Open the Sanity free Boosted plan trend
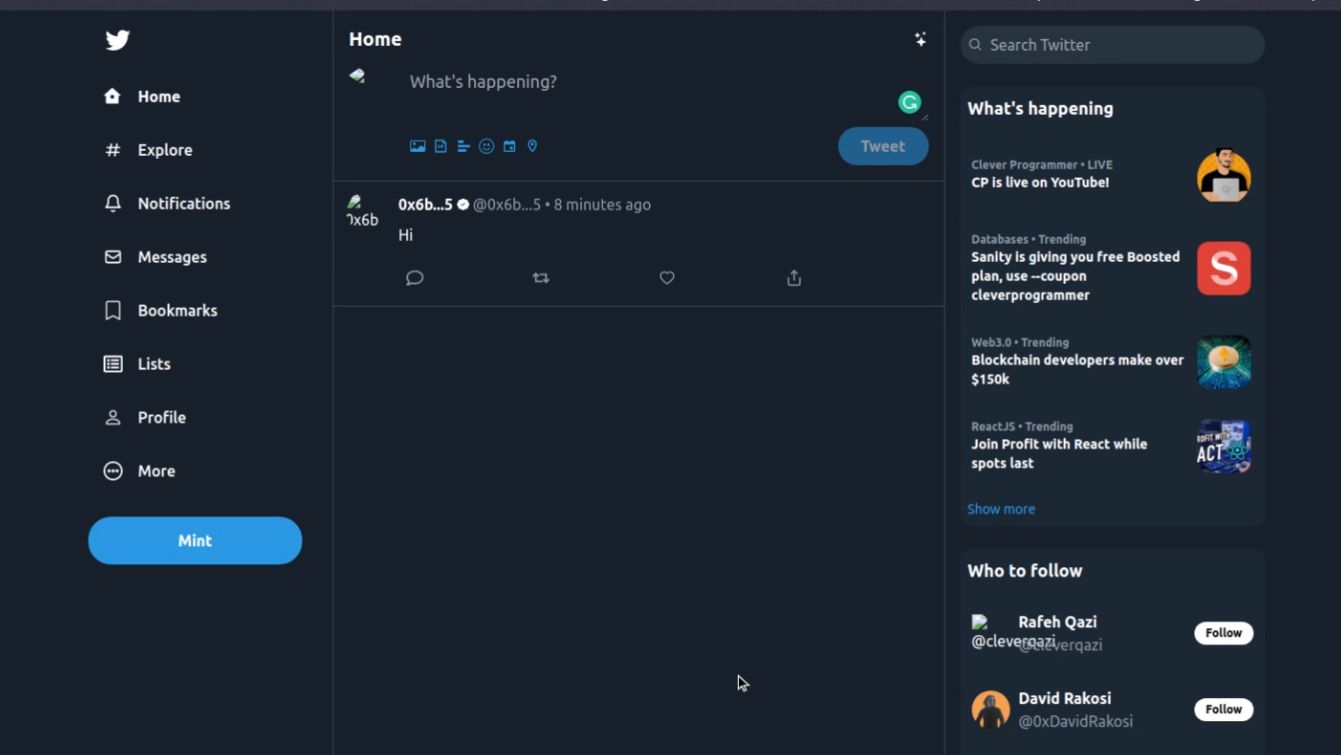Screen dimensions: 1341x755 pyautogui.click(x=1076, y=276)
